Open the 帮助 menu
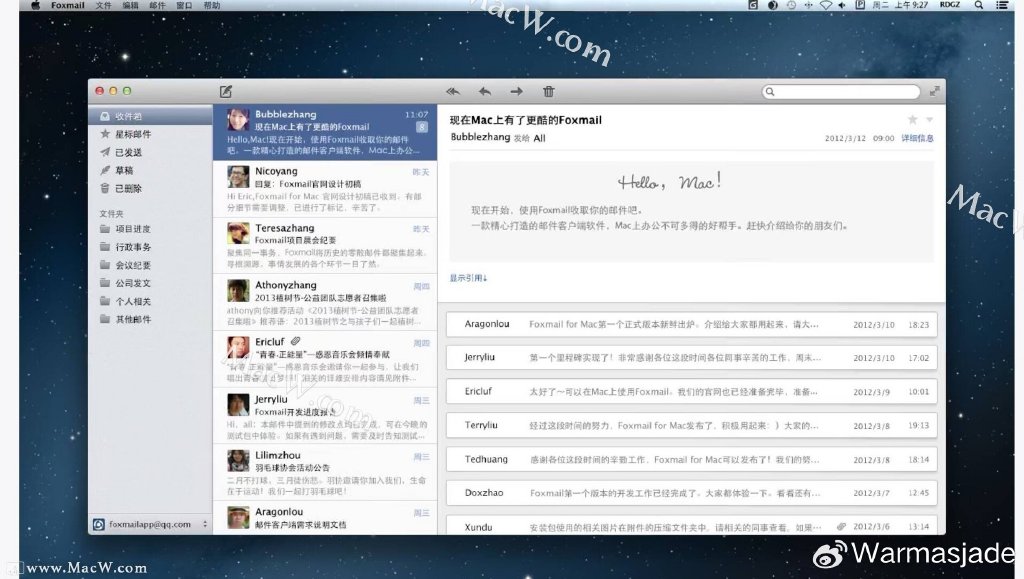The height and width of the screenshot is (579, 1024). tap(212, 5)
